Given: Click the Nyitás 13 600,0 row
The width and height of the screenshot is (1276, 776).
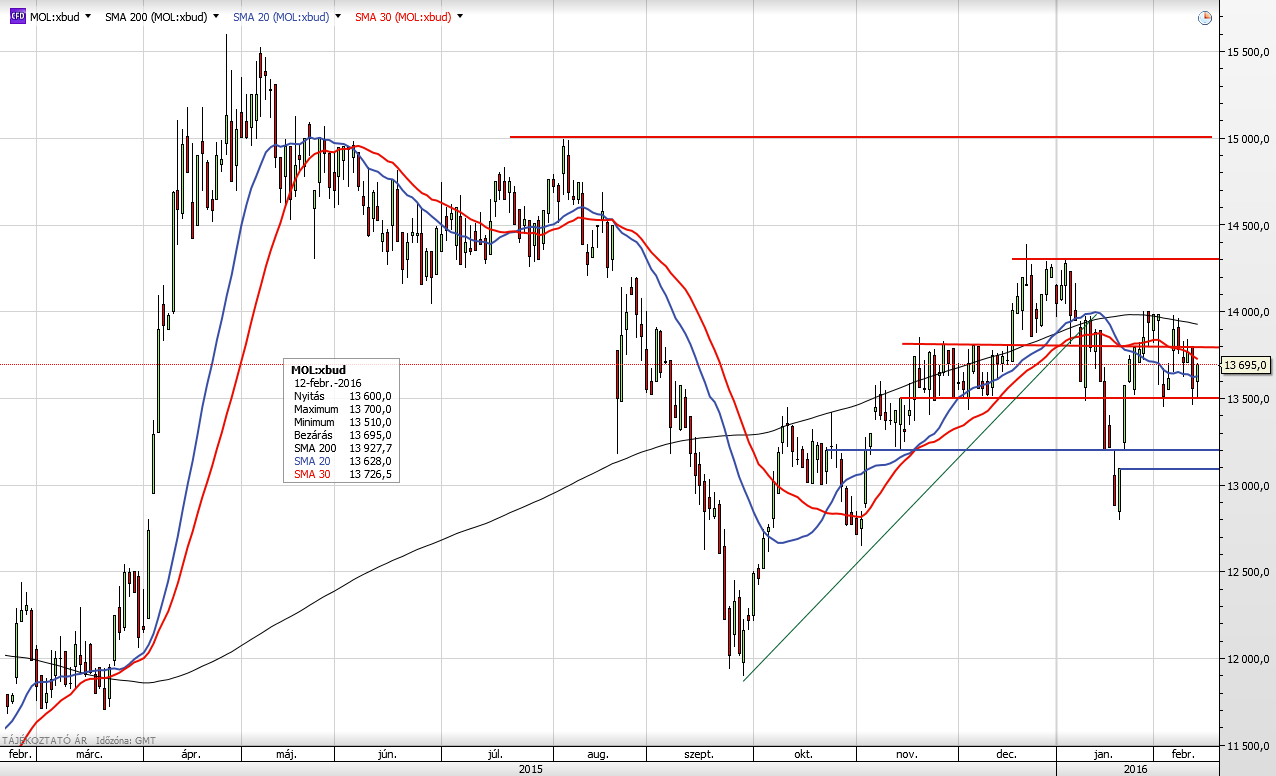Looking at the screenshot, I should (342, 396).
